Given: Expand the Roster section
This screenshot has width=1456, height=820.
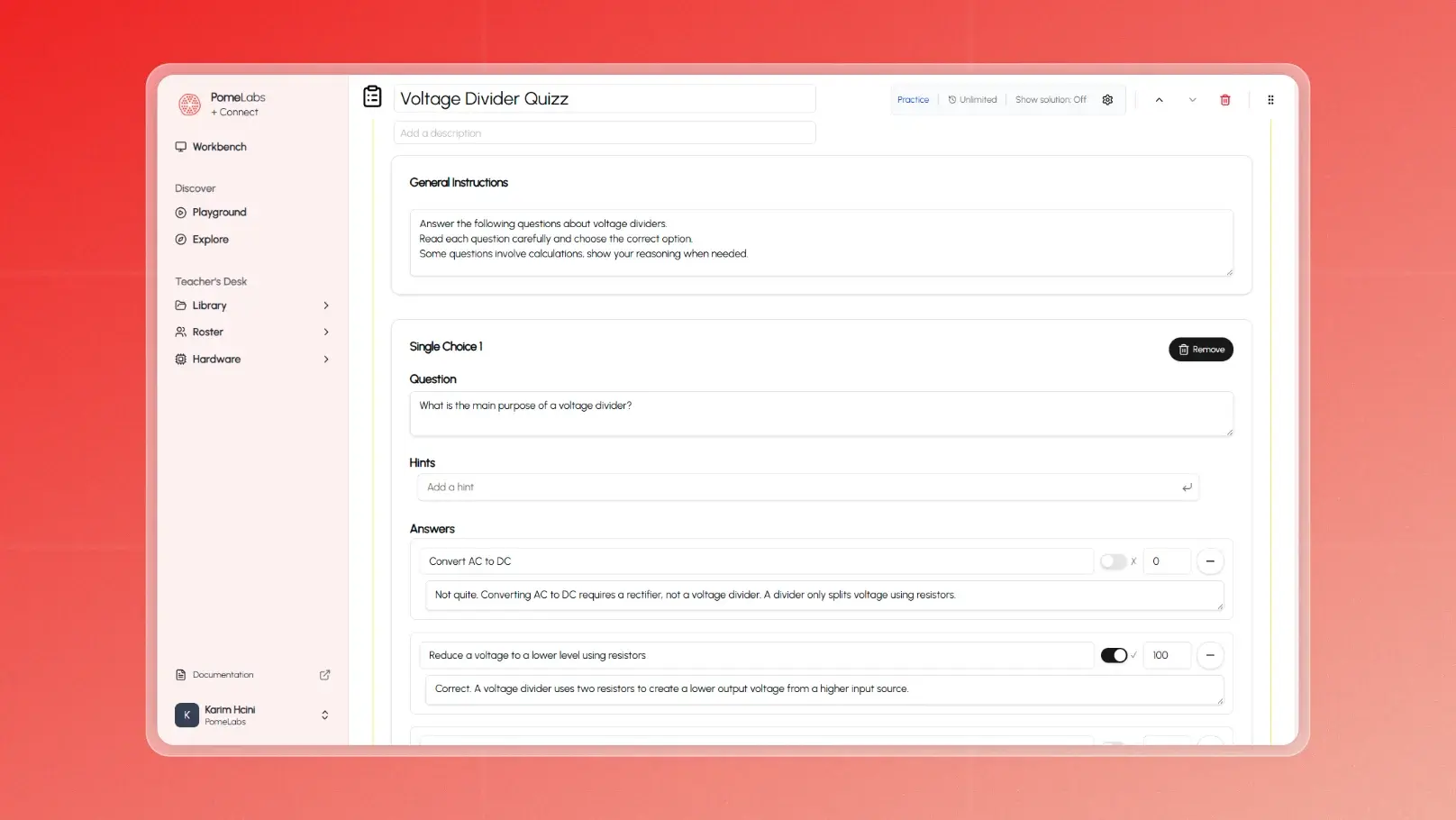Looking at the screenshot, I should tap(326, 333).
